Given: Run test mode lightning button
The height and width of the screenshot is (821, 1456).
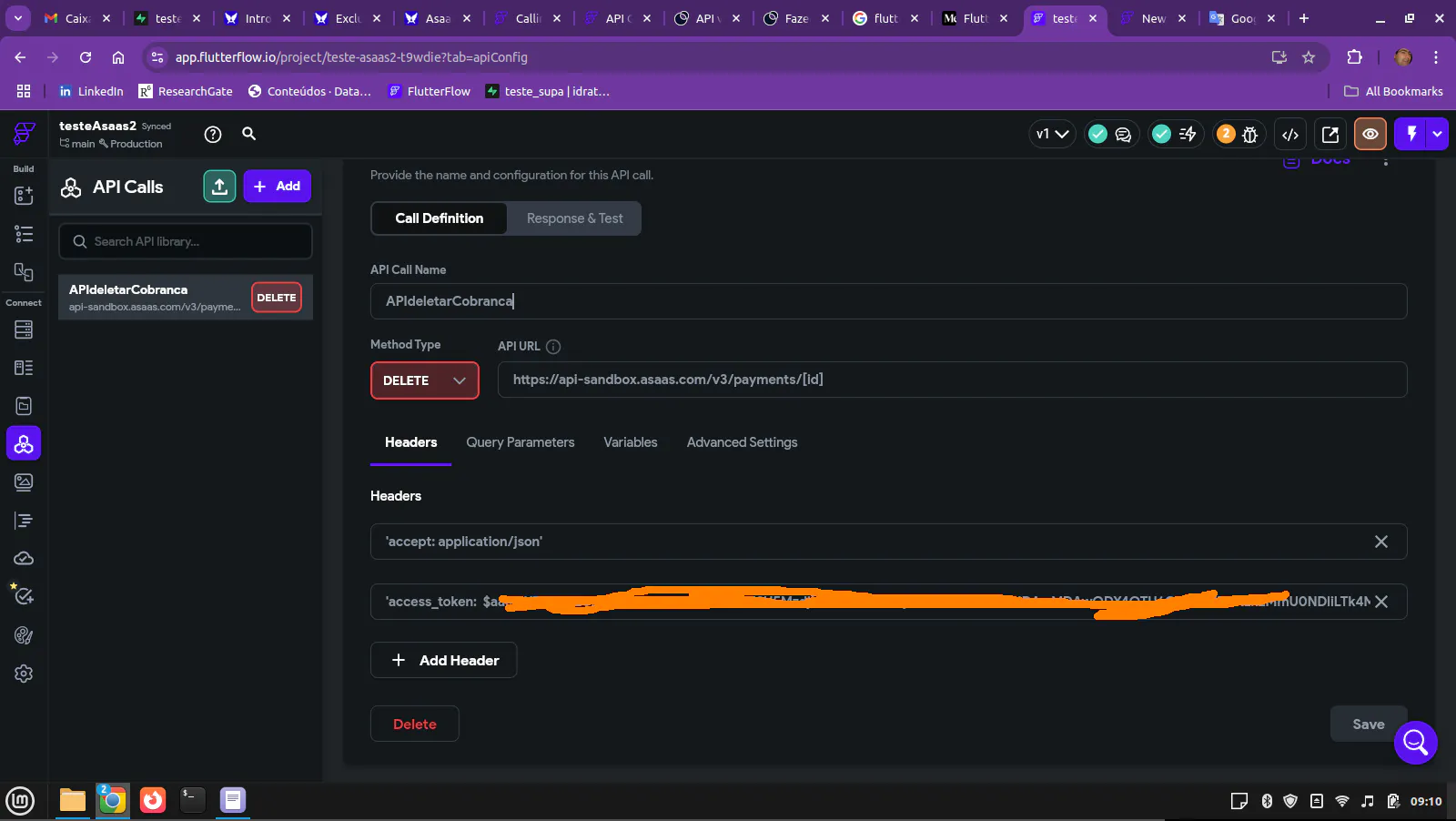Looking at the screenshot, I should pyautogui.click(x=1411, y=134).
